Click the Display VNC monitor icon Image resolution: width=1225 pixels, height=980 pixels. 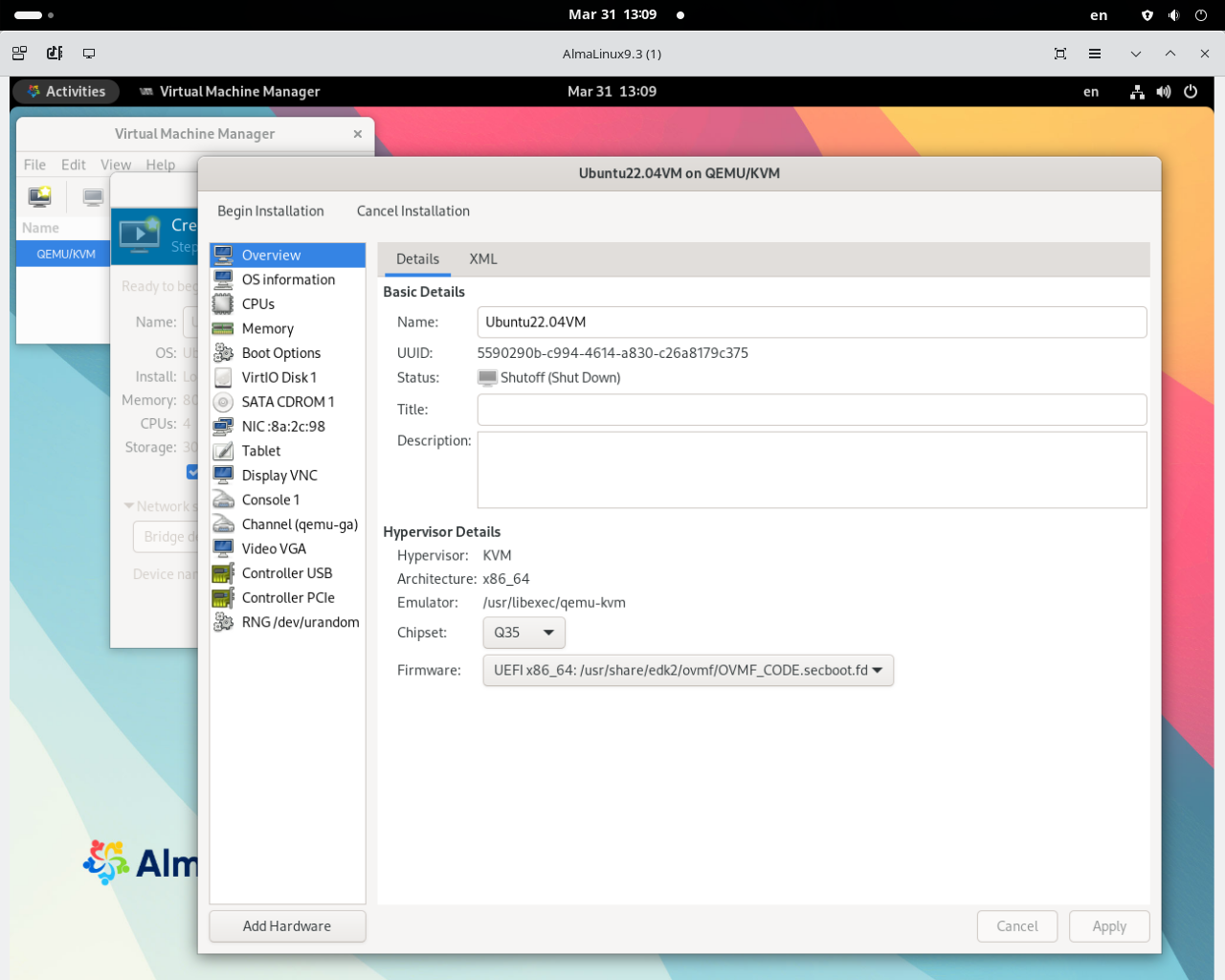tap(223, 476)
